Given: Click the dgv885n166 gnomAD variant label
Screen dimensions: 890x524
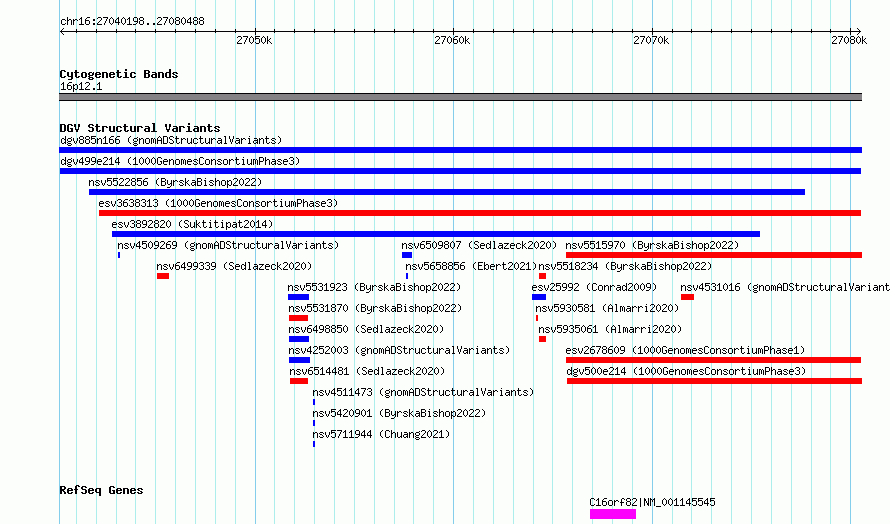Looking at the screenshot, I should point(171,140).
